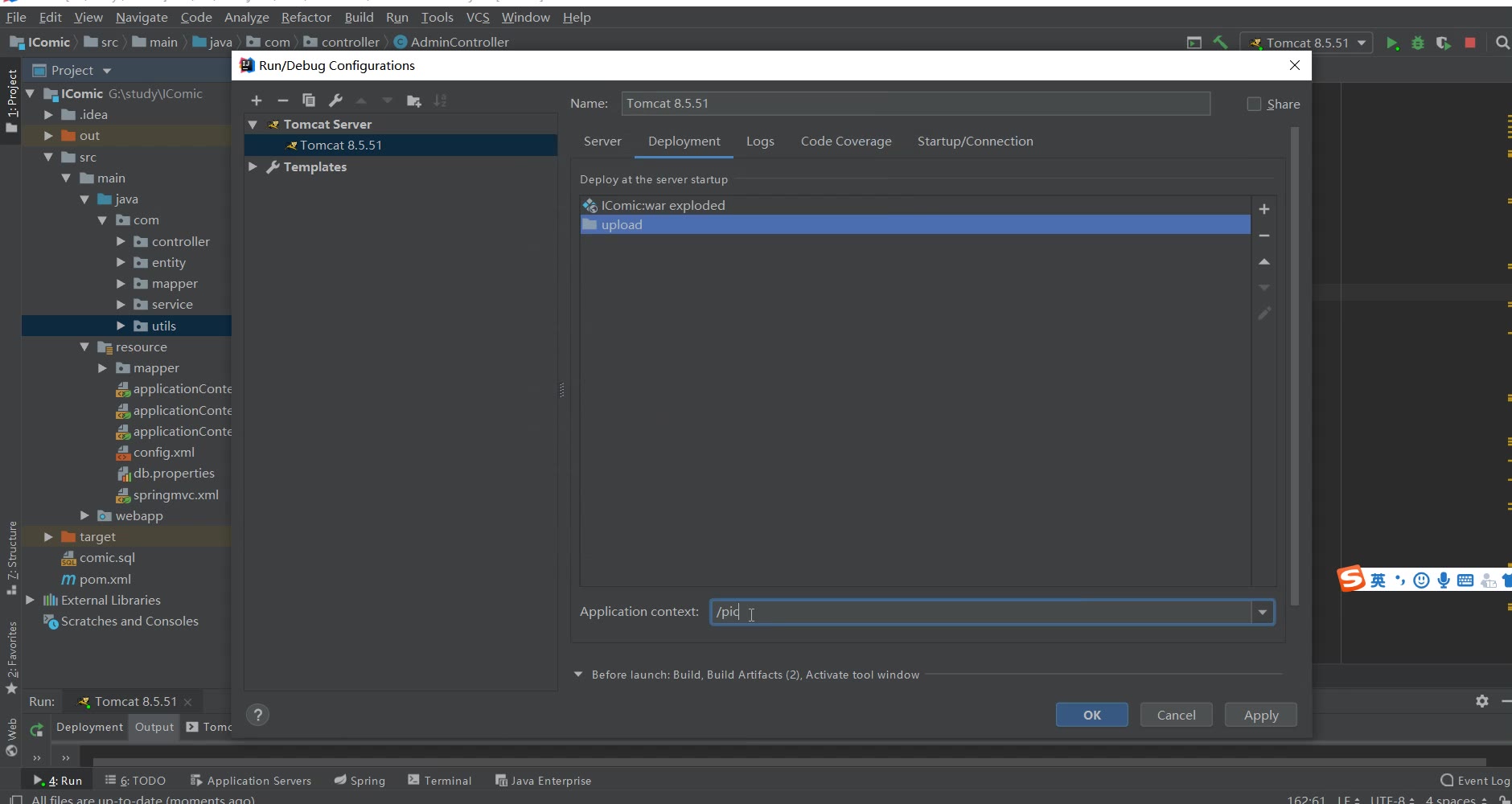Collapse the Before launch section
This screenshot has height=804, width=1512.
577,675
